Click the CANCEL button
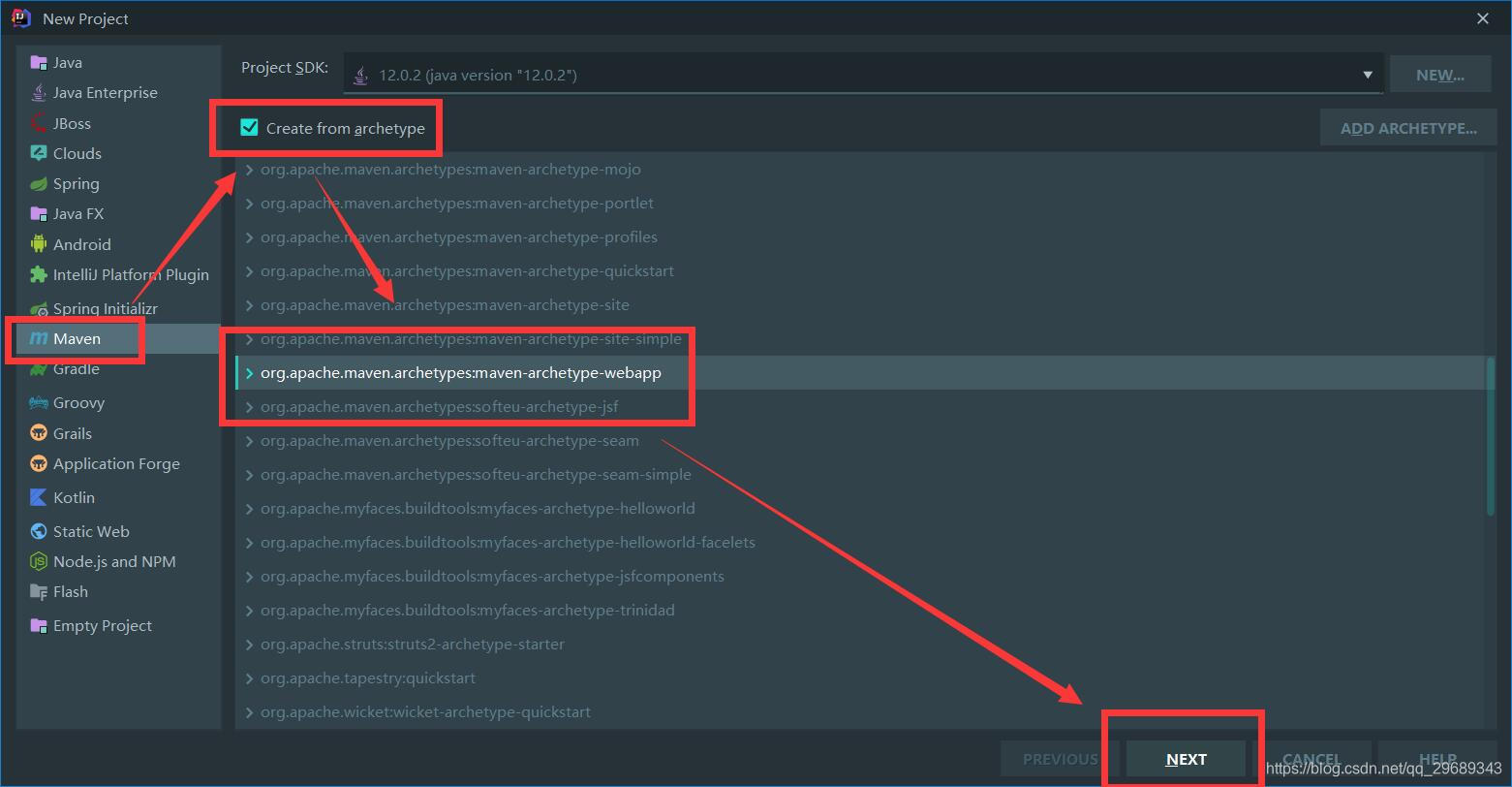The width and height of the screenshot is (1512, 787). 1311,759
